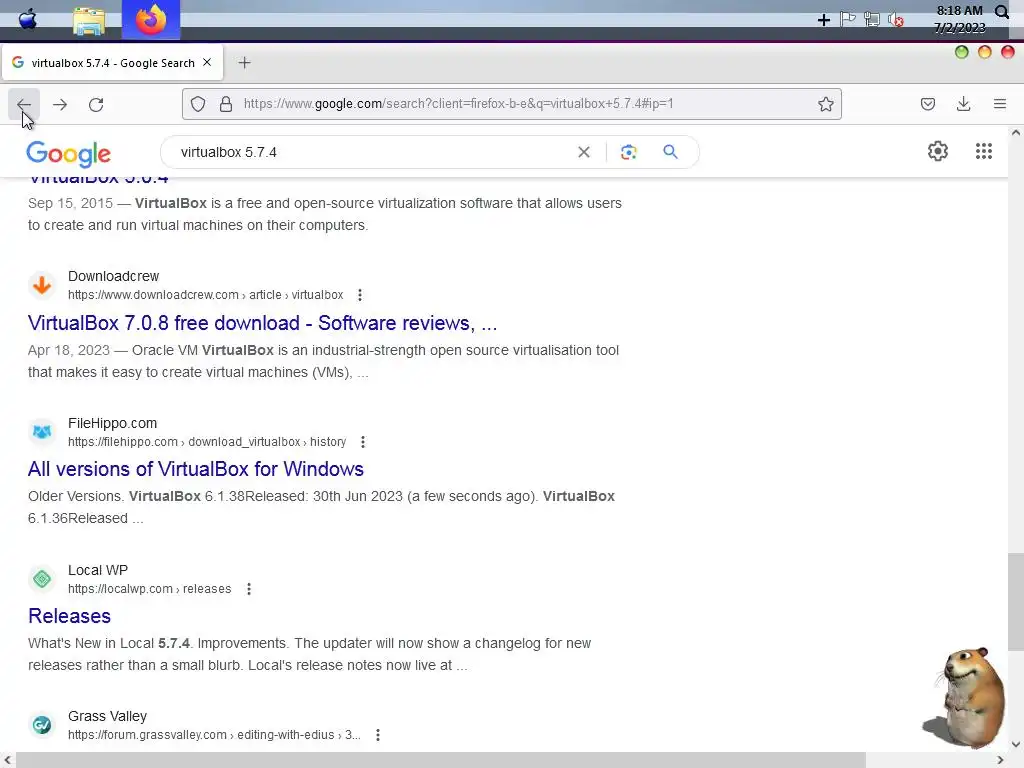Image resolution: width=1024 pixels, height=768 pixels.
Task: Click the vertical scrollbar thumb
Action: click(1016, 601)
